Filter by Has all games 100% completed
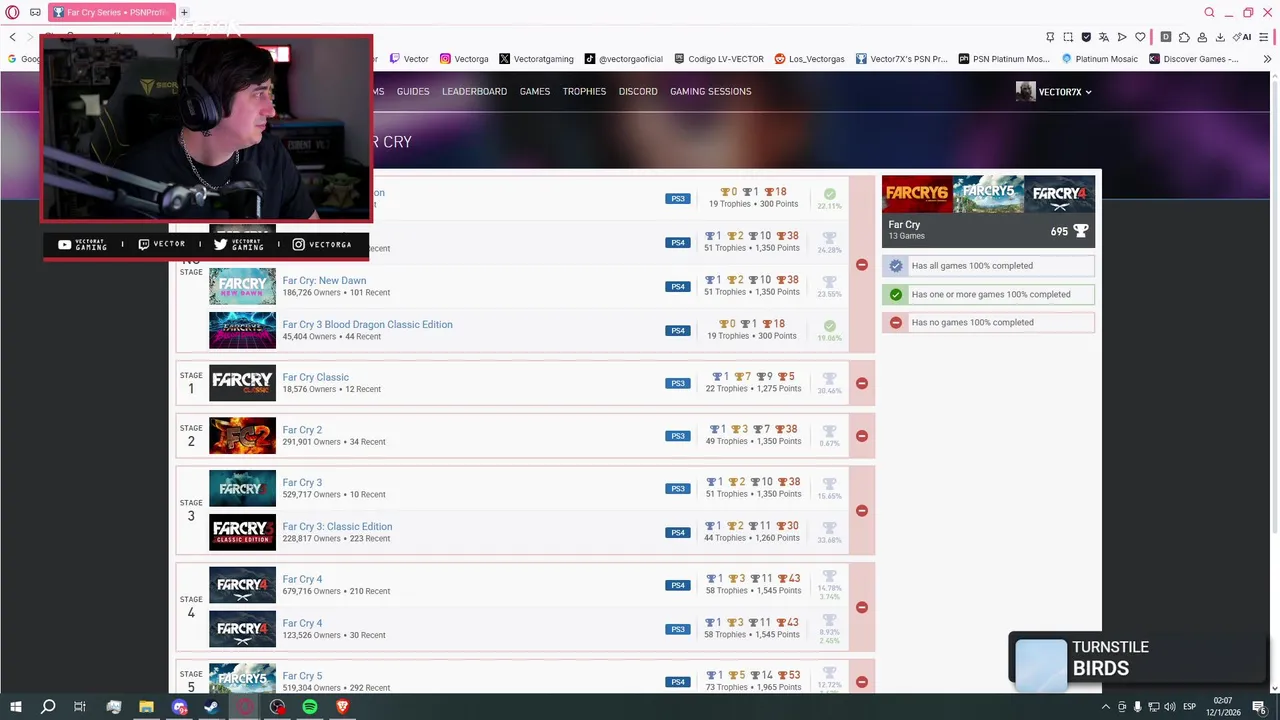This screenshot has height=720, width=1280. (988, 266)
